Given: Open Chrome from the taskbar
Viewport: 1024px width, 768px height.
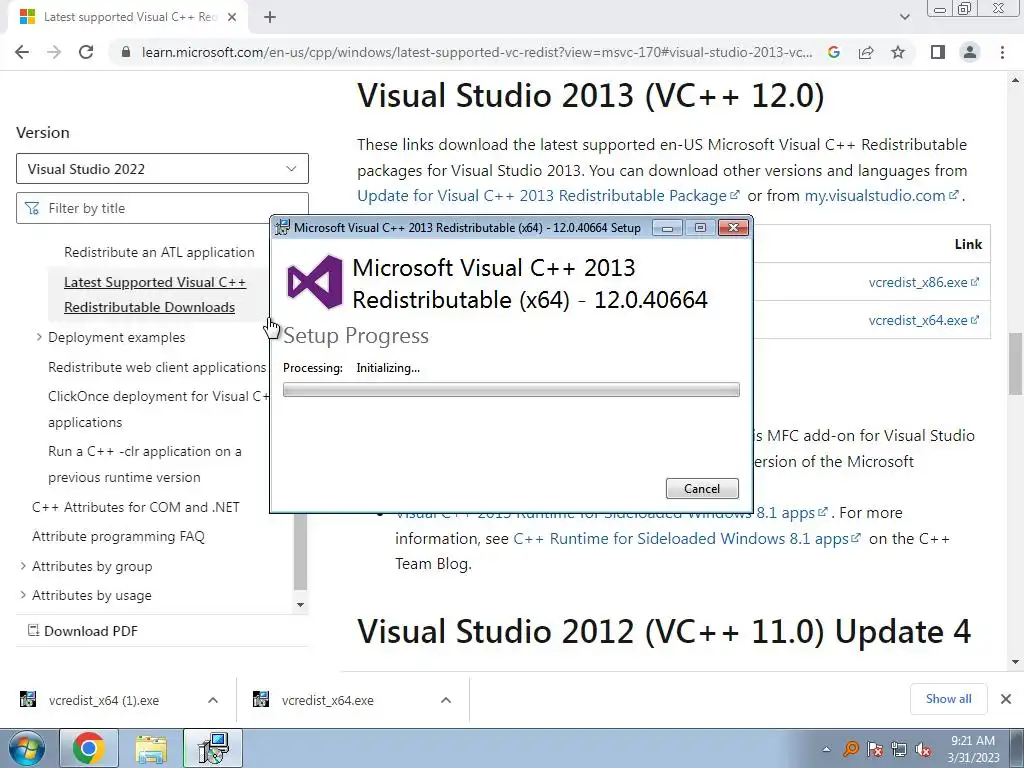Looking at the screenshot, I should (x=89, y=748).
